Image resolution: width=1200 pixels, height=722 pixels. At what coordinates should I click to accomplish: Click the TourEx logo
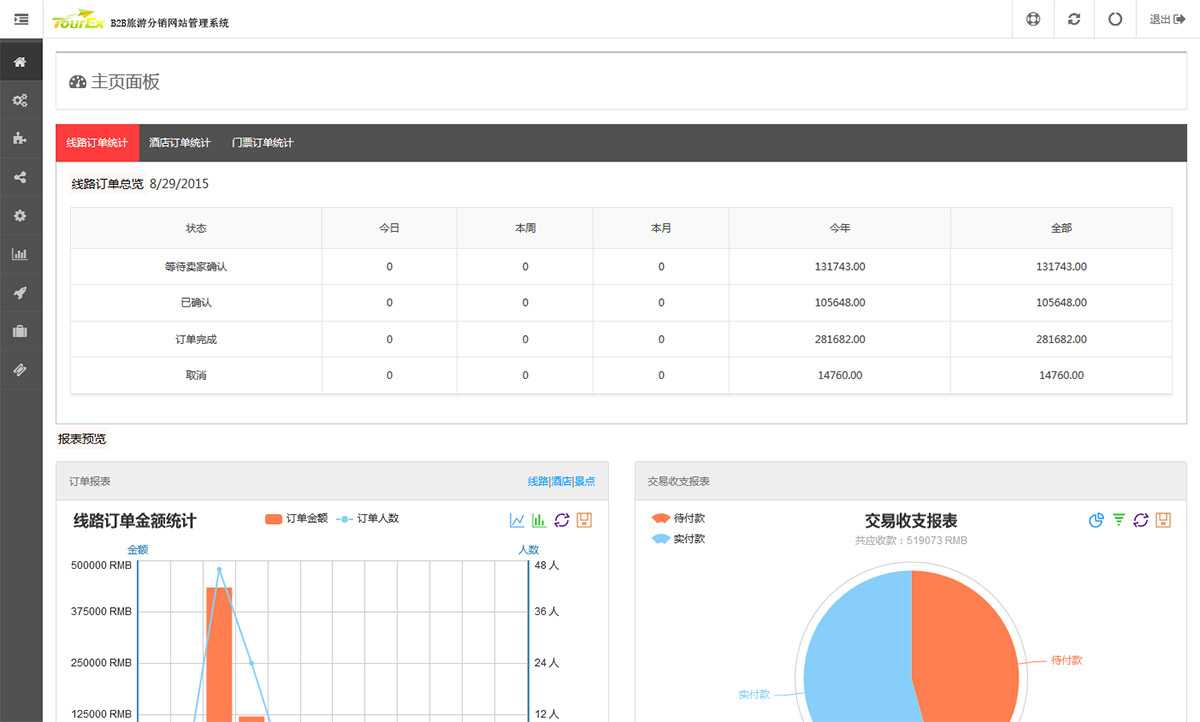click(x=79, y=19)
